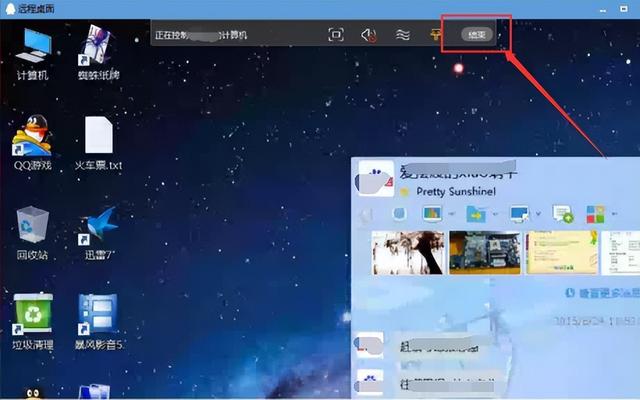Click the orange pin icon on control bar
The height and width of the screenshot is (400, 640).
point(435,35)
